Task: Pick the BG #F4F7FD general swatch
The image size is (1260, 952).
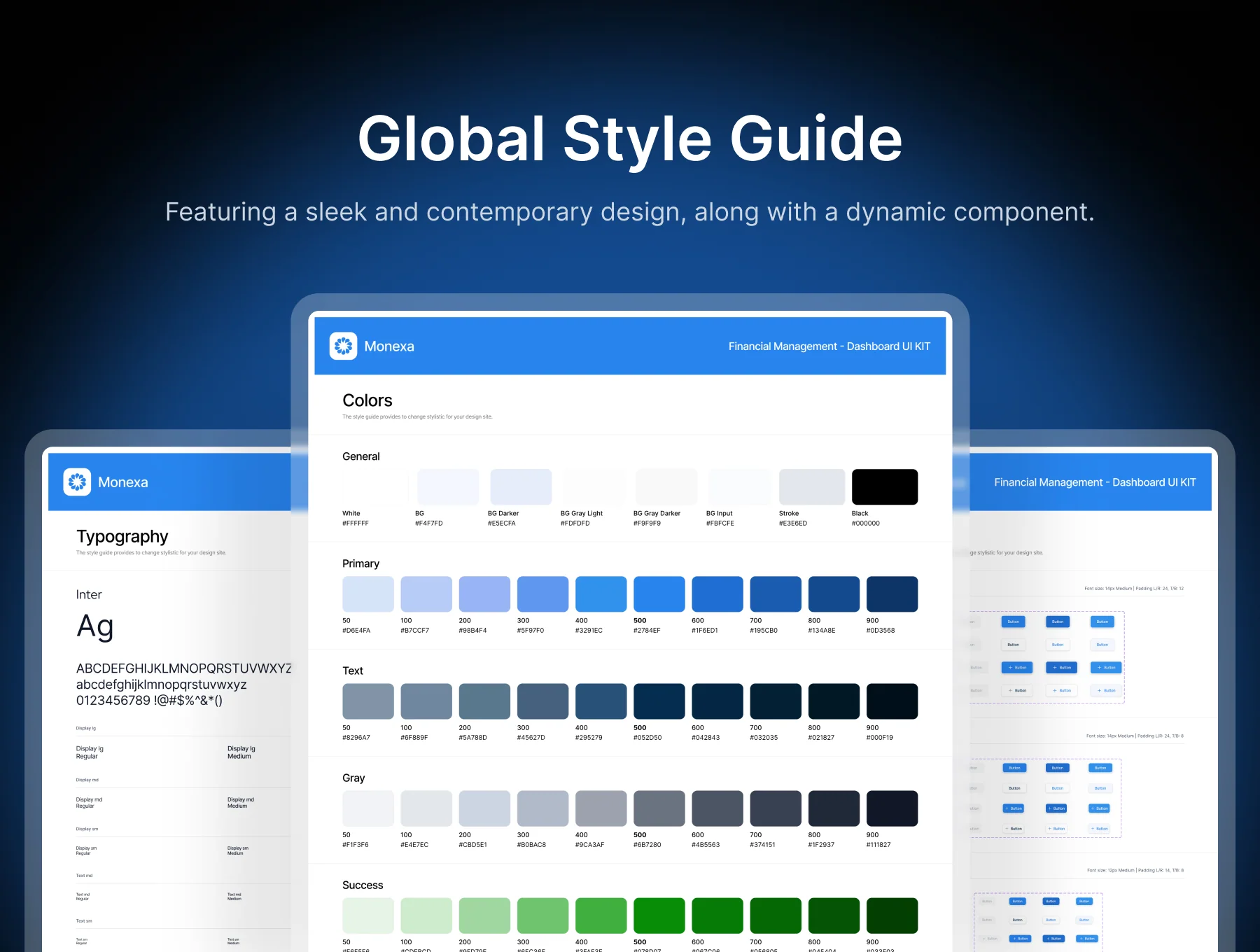Action: (x=448, y=486)
